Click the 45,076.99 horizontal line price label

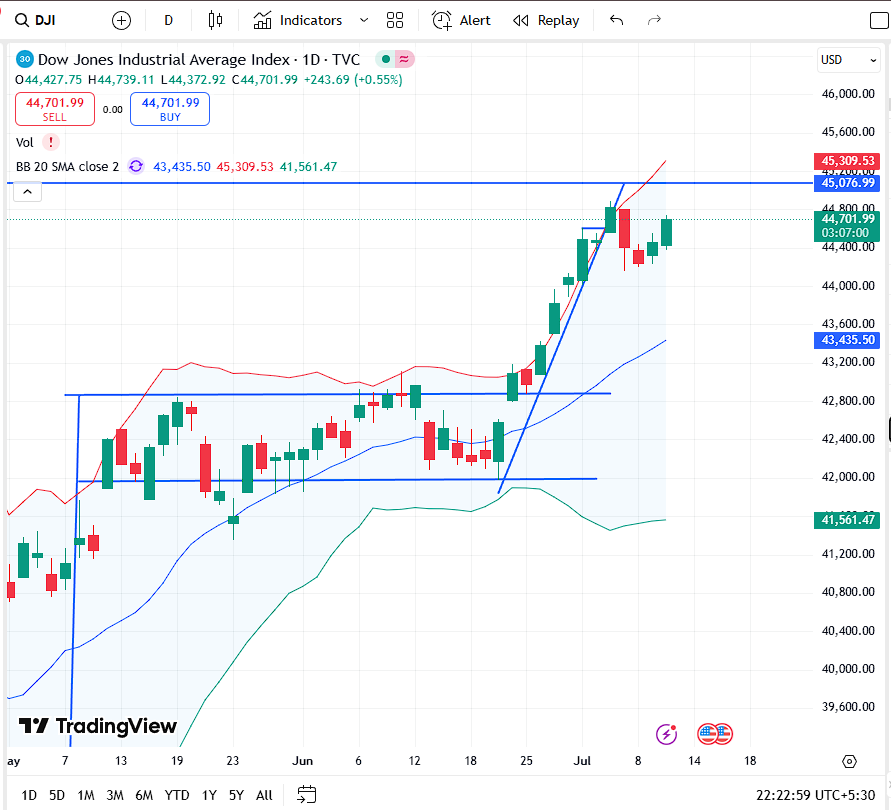coord(847,183)
